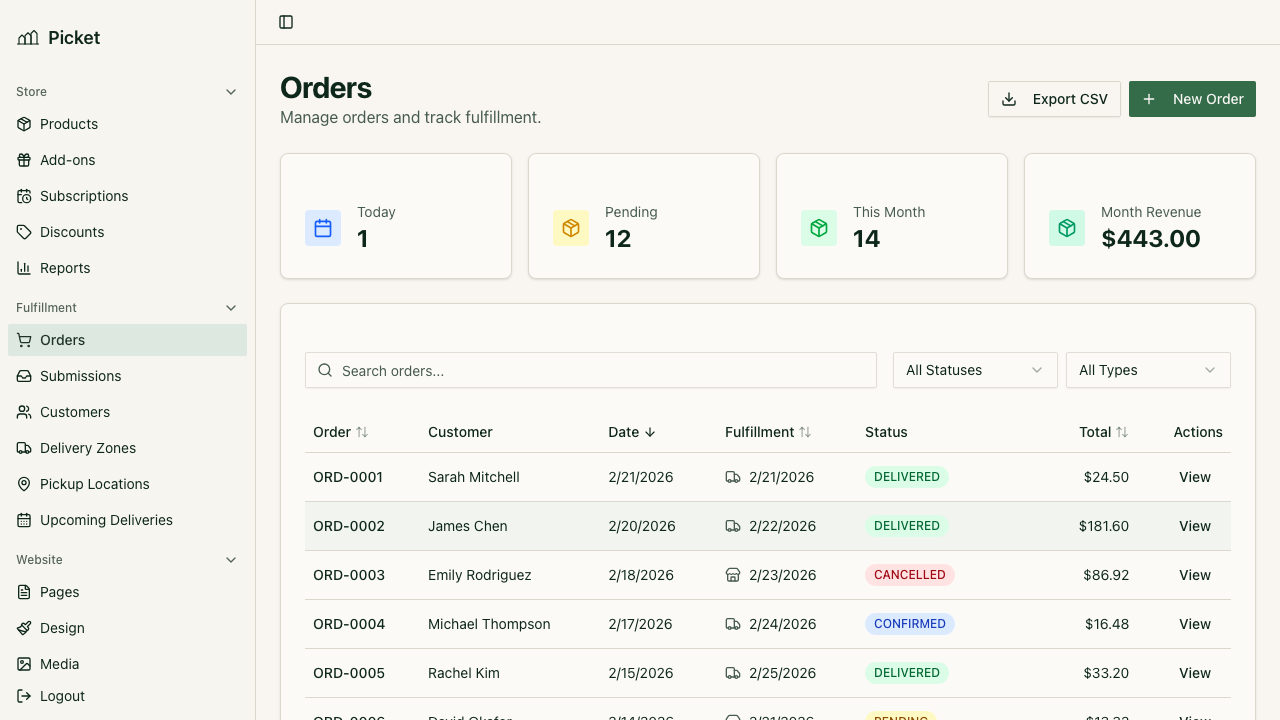Click the This Month box icon
The width and height of the screenshot is (1280, 720).
pos(819,228)
